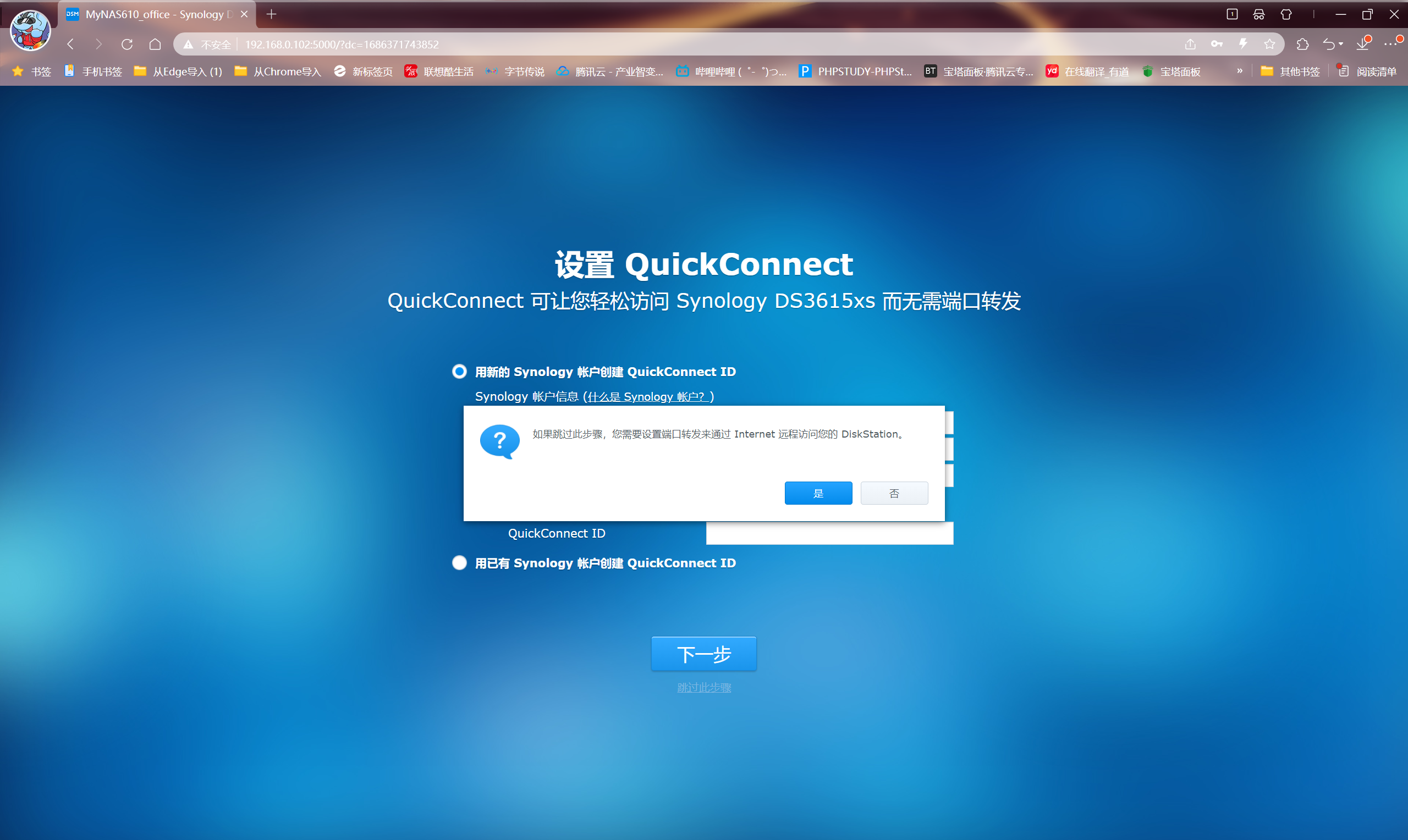Click the share icon in address bar

pyautogui.click(x=1190, y=44)
